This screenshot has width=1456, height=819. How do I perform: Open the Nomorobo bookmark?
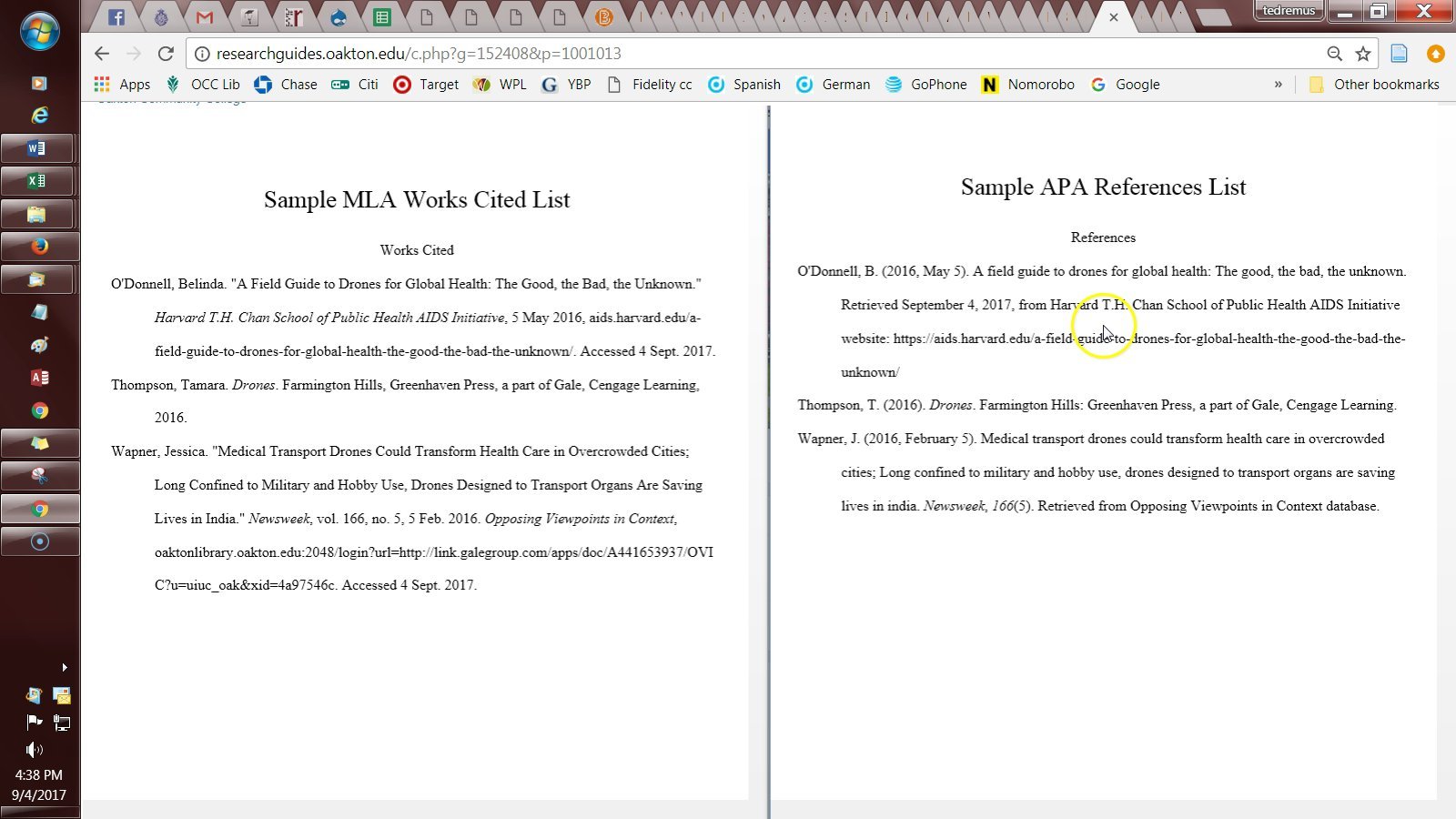coord(1028,85)
